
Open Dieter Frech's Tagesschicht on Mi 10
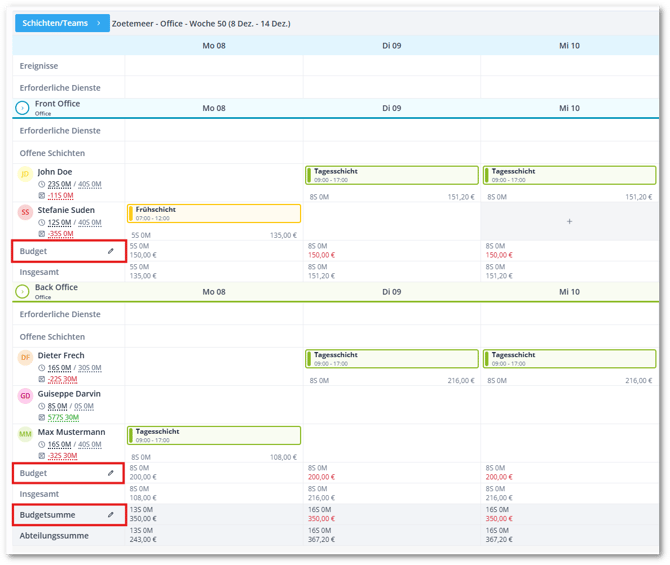569,358
